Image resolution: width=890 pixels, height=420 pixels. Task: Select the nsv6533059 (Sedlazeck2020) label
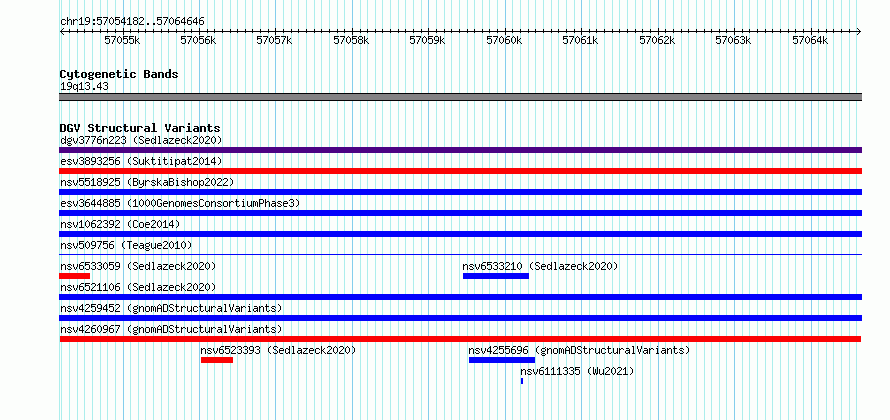(x=138, y=266)
